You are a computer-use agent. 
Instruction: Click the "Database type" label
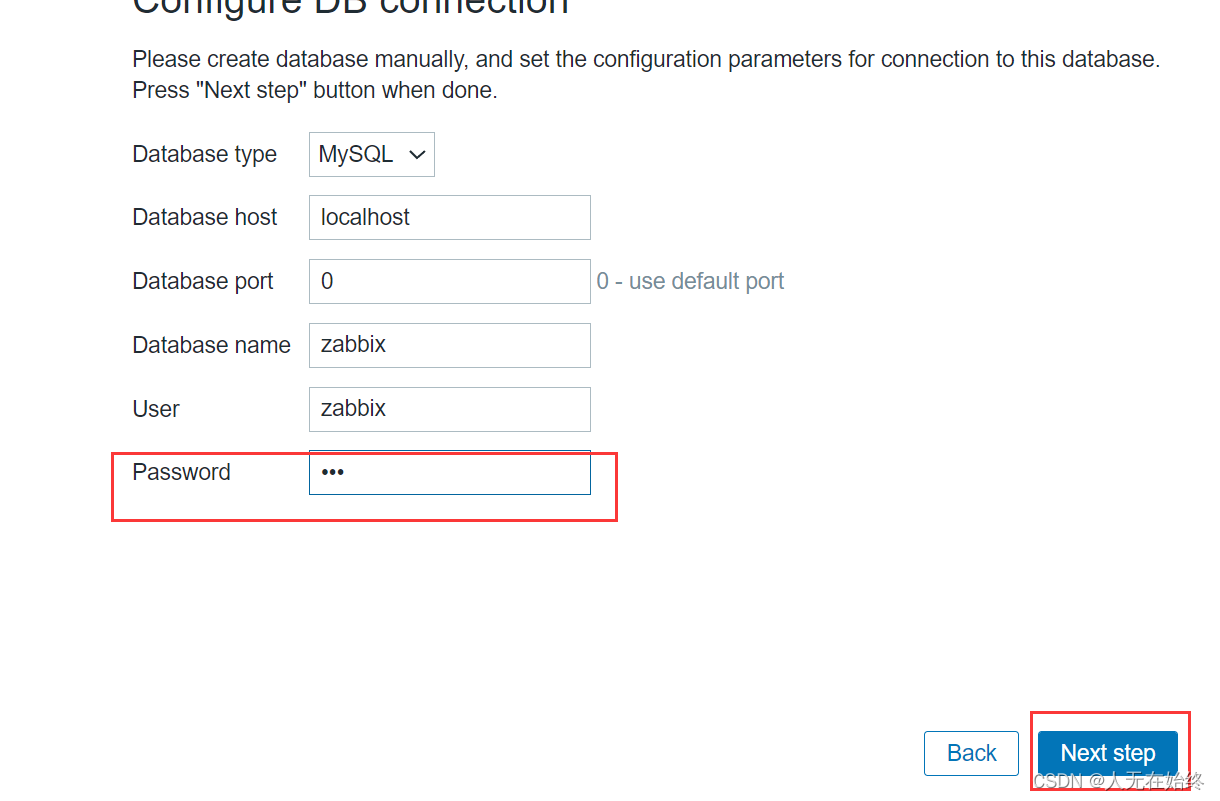click(205, 154)
